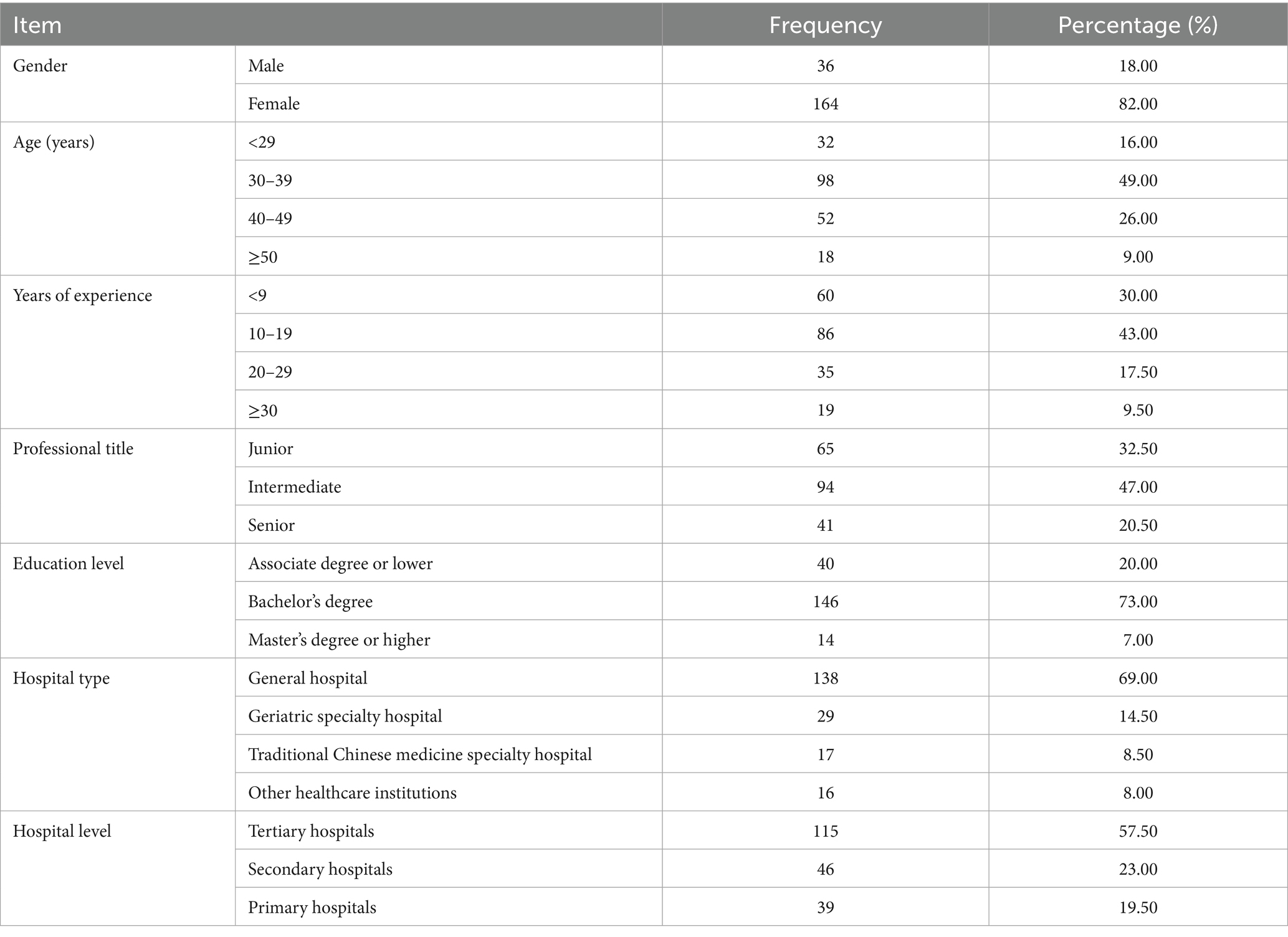This screenshot has width=1288, height=937.
Task: Select the Other healthcare institutions cell
Action: [x=352, y=792]
